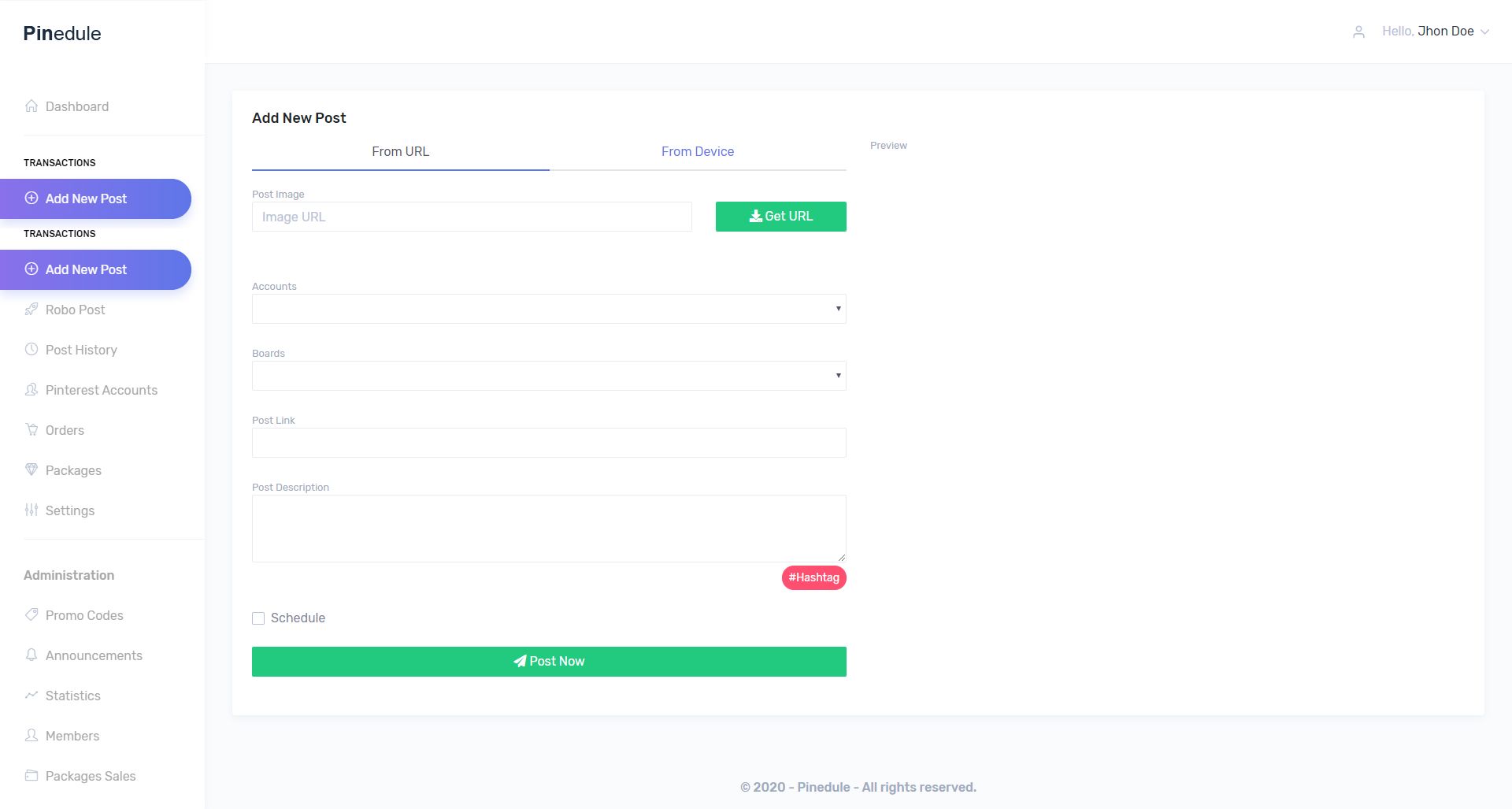The image size is (1512, 809).
Task: Switch to the From Device tab
Action: pyautogui.click(x=698, y=151)
